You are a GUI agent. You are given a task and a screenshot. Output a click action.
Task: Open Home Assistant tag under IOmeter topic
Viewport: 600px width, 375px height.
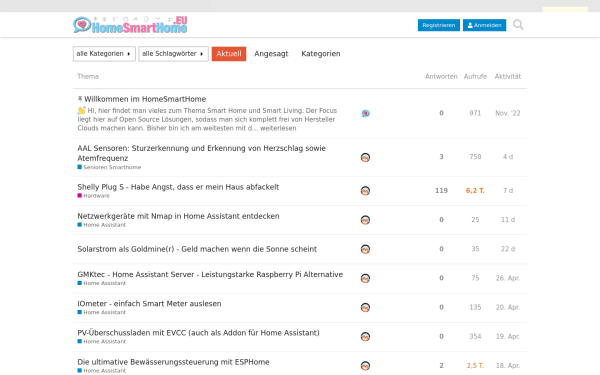pyautogui.click(x=101, y=312)
